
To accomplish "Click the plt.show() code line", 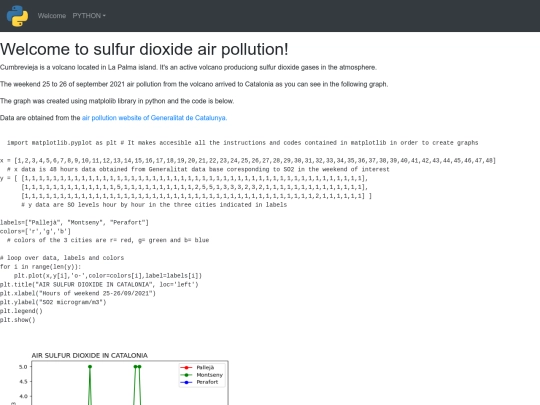I will click(18, 320).
